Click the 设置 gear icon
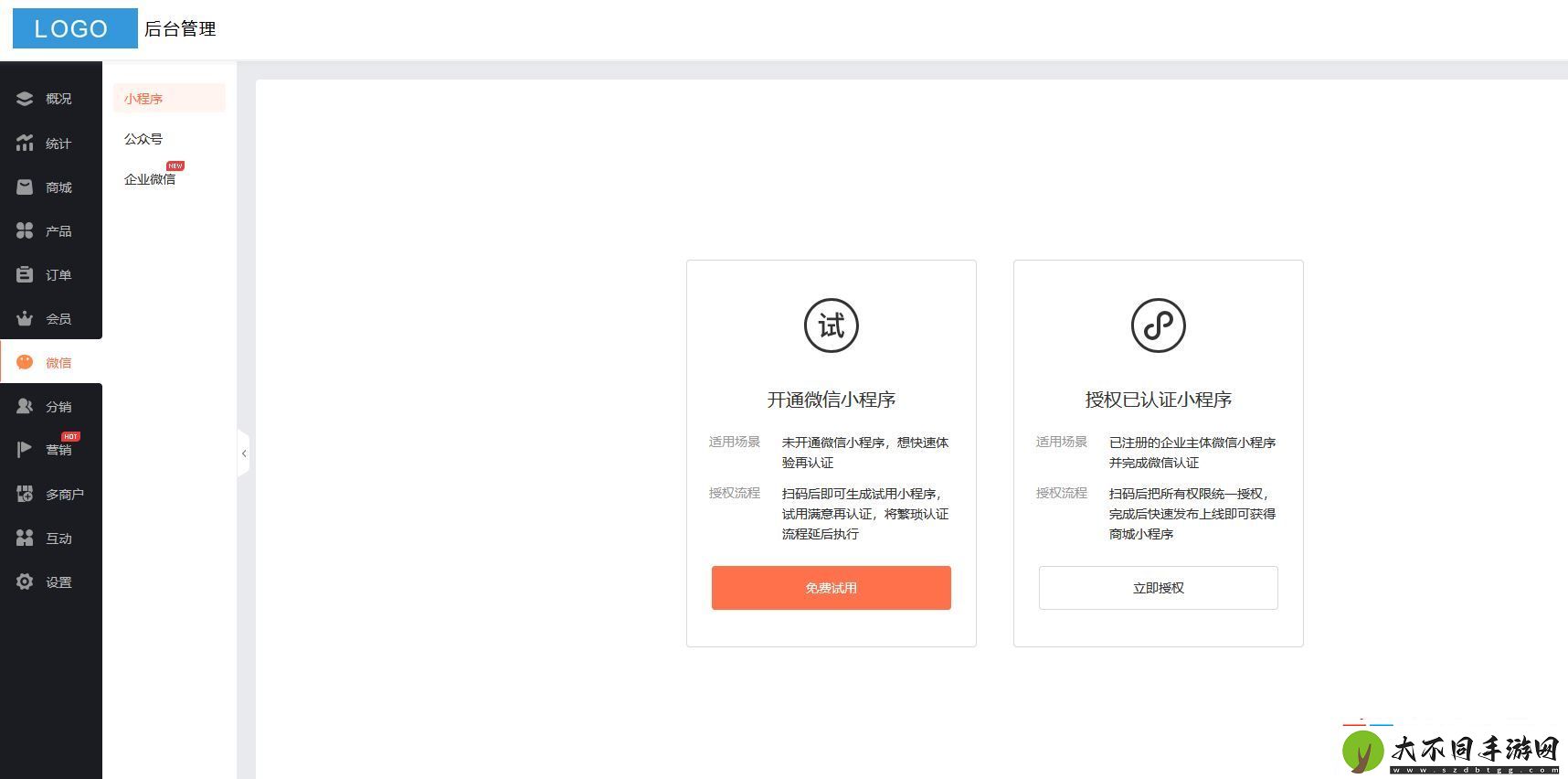This screenshot has width=1568, height=779. point(25,582)
